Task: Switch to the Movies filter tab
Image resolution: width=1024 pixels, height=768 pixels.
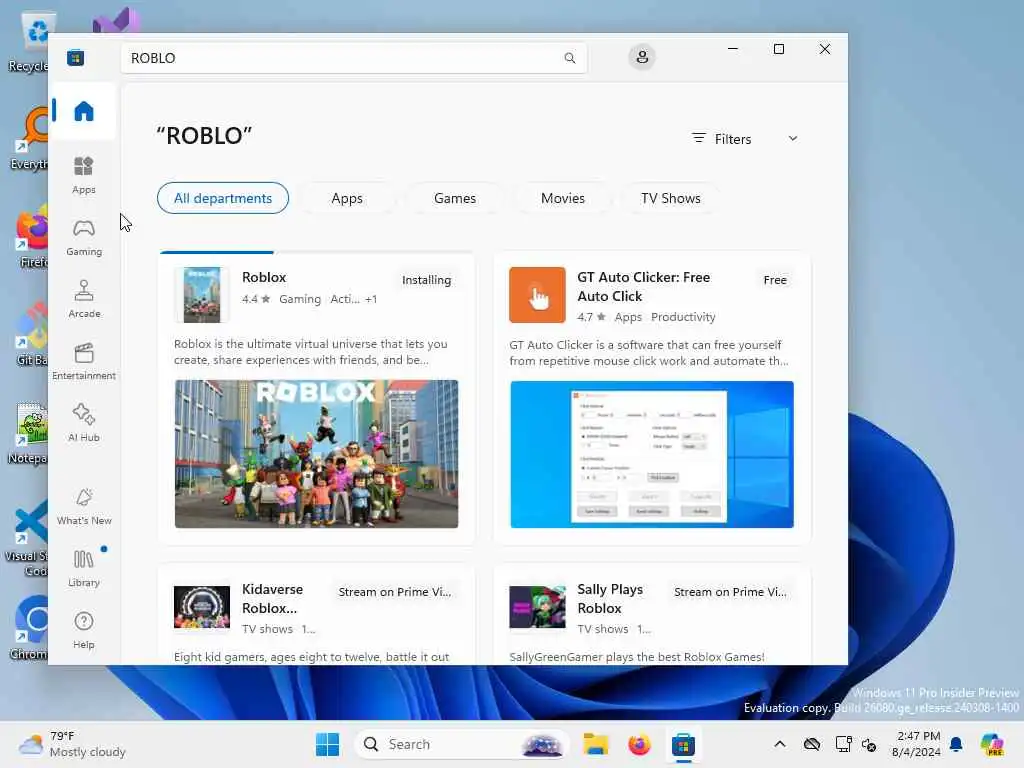Action: point(563,198)
